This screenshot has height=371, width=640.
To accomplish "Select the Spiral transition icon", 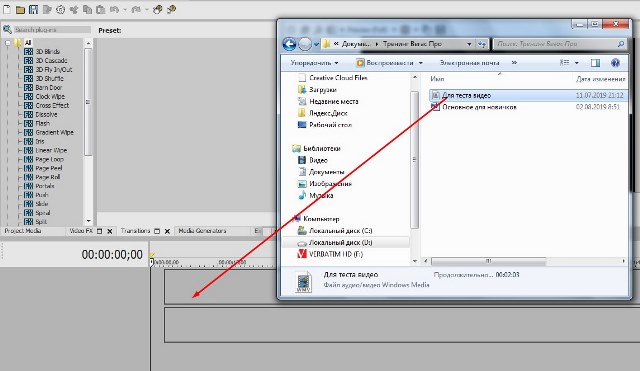I will coord(29,213).
